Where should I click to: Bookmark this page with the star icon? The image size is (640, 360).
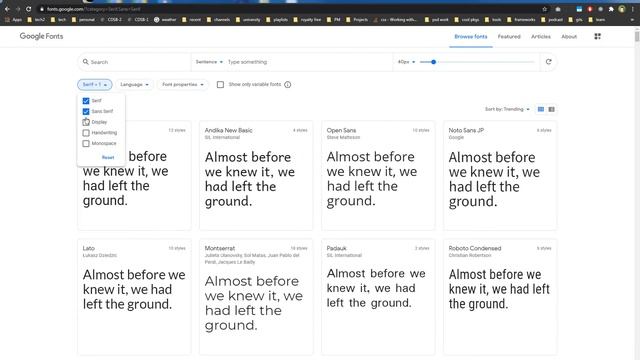(544, 9)
